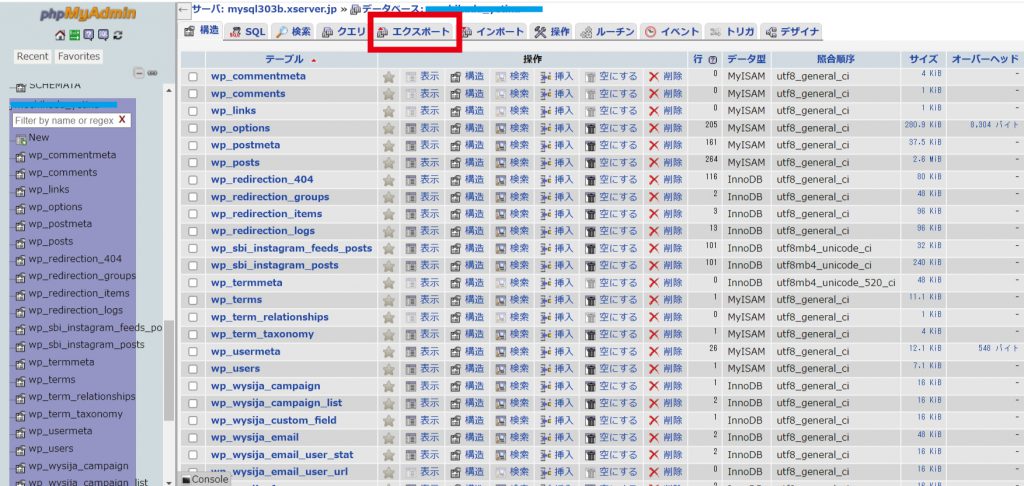
Task: Check the wp_postmeta row checkbox
Action: [x=193, y=146]
